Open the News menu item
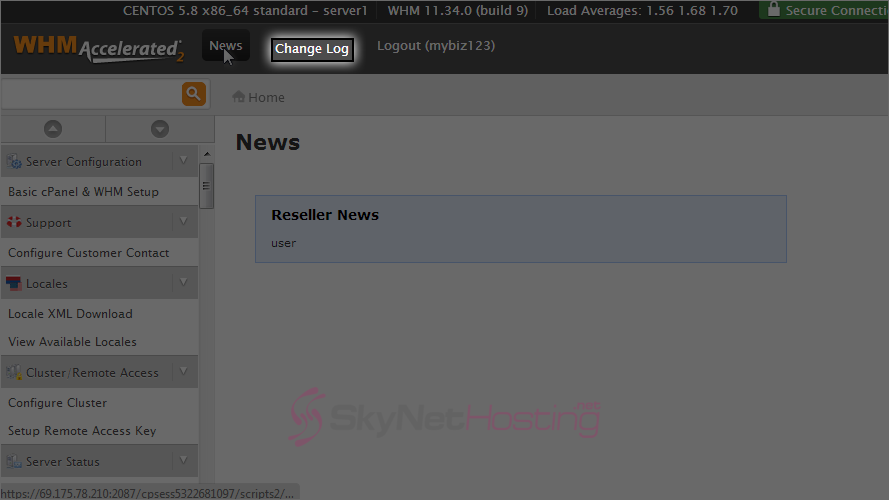 coord(226,45)
